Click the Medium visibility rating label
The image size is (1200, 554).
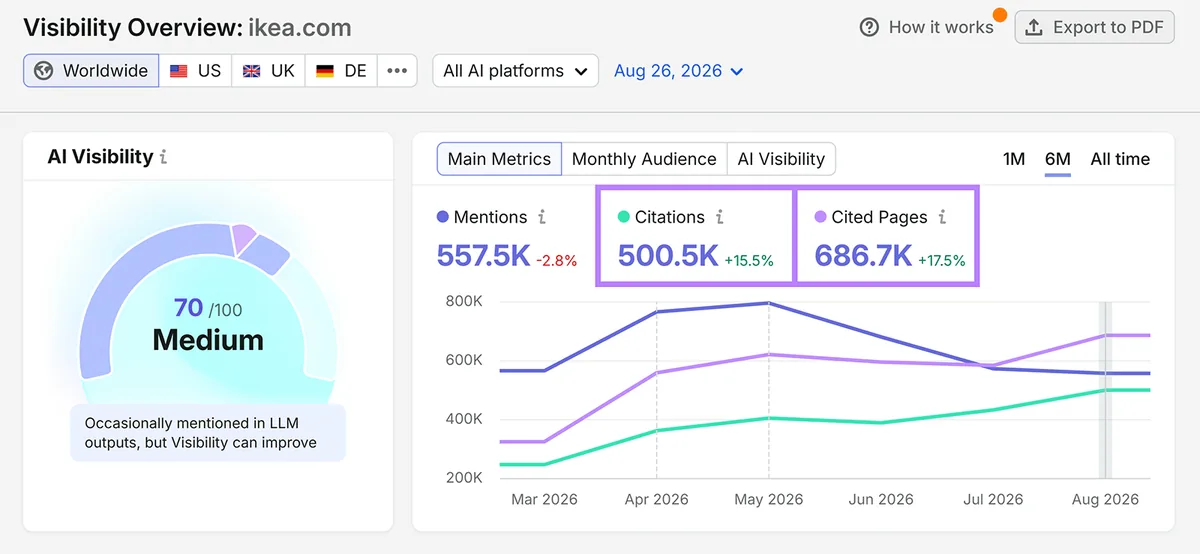[208, 340]
